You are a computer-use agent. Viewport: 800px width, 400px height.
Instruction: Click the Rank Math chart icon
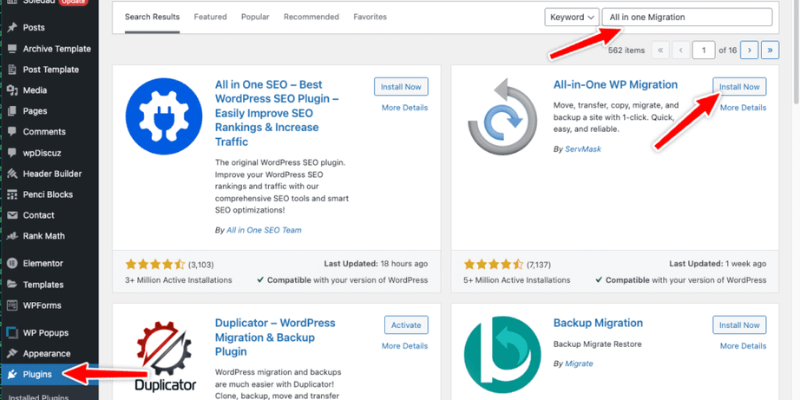coord(13,236)
